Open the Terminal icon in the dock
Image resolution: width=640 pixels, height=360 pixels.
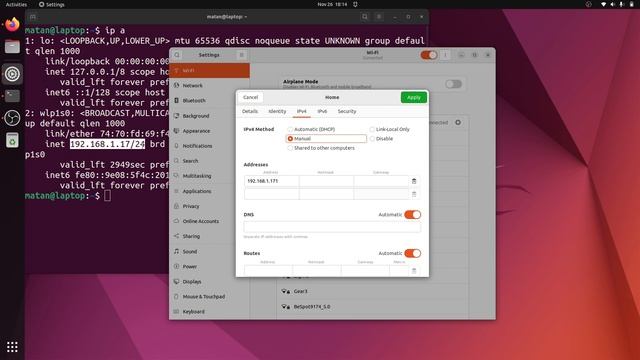pos(12,96)
